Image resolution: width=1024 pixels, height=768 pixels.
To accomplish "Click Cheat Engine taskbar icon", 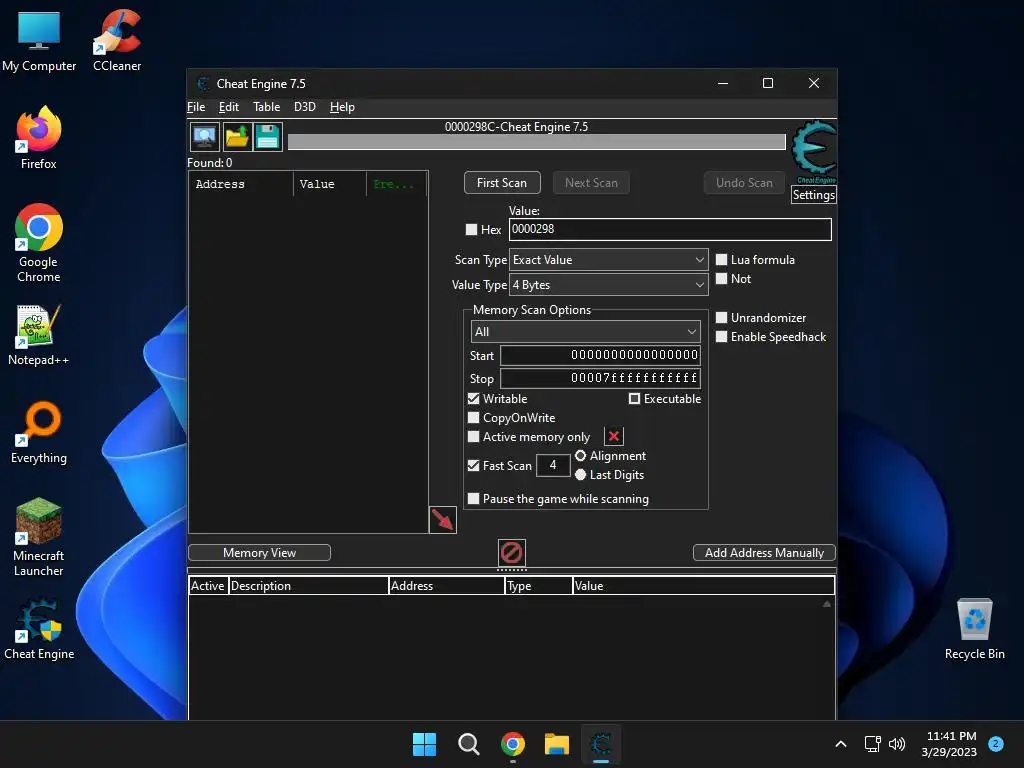I will 601,744.
